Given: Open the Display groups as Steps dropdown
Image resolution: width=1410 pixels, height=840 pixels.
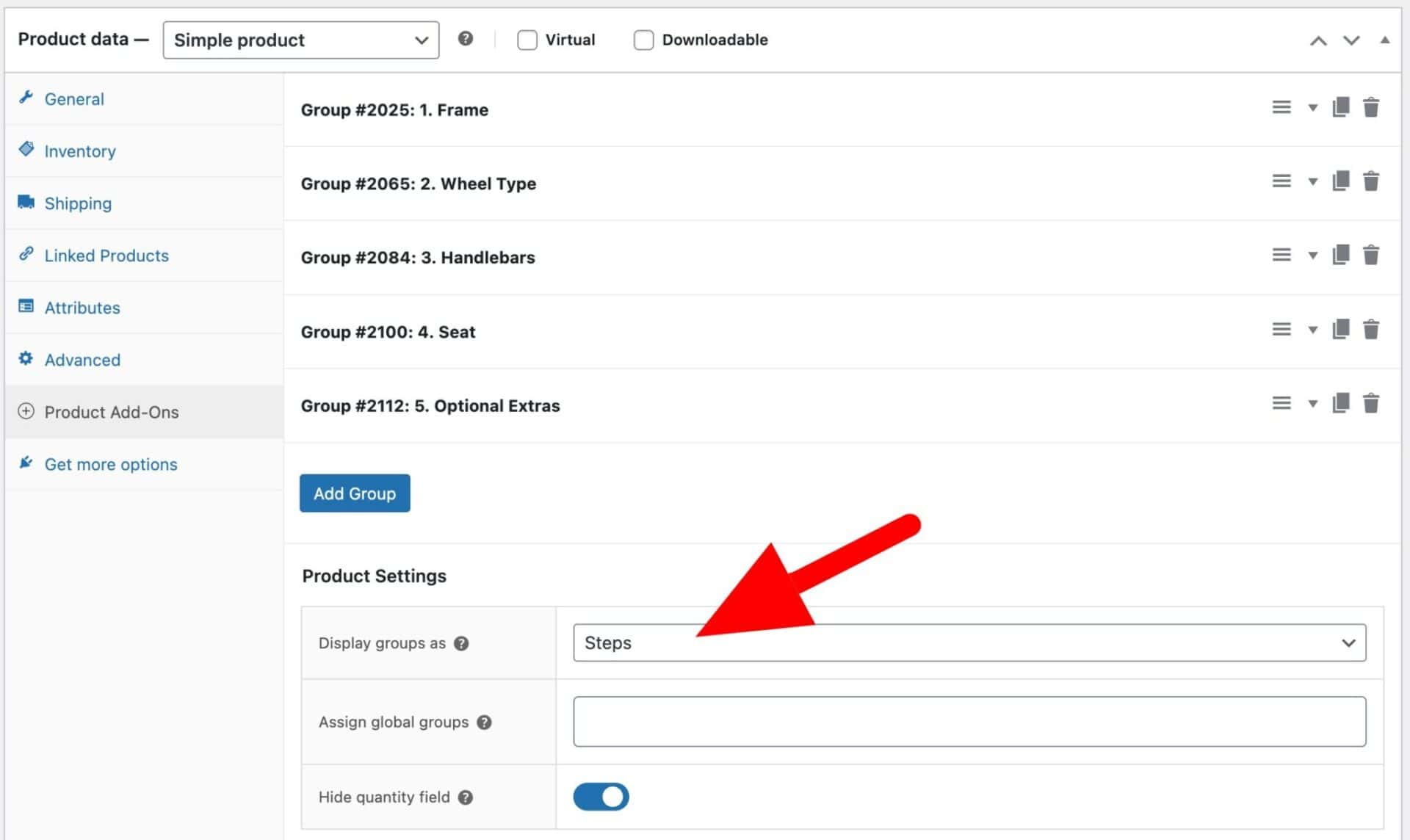Looking at the screenshot, I should click(969, 642).
